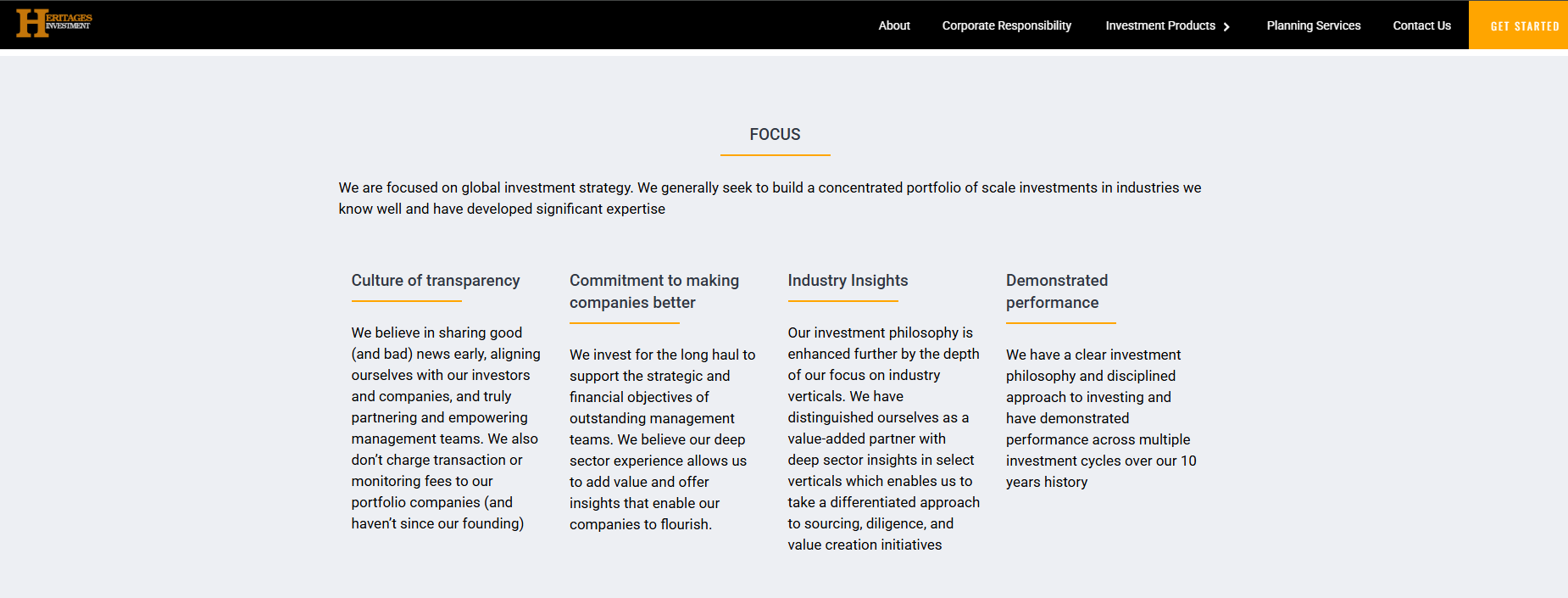Go to Corporate Responsibility
This screenshot has height=598, width=1568.
click(1006, 25)
